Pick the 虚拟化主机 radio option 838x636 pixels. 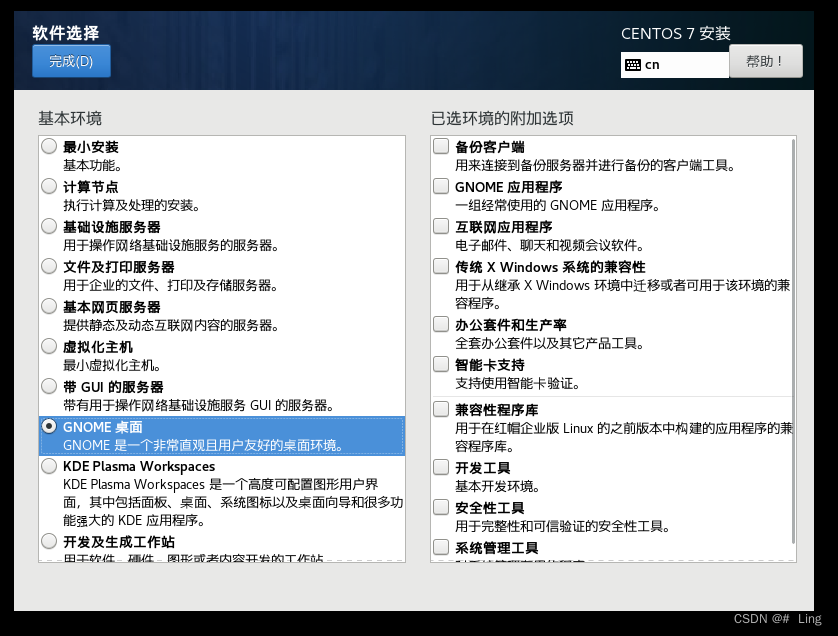point(49,346)
